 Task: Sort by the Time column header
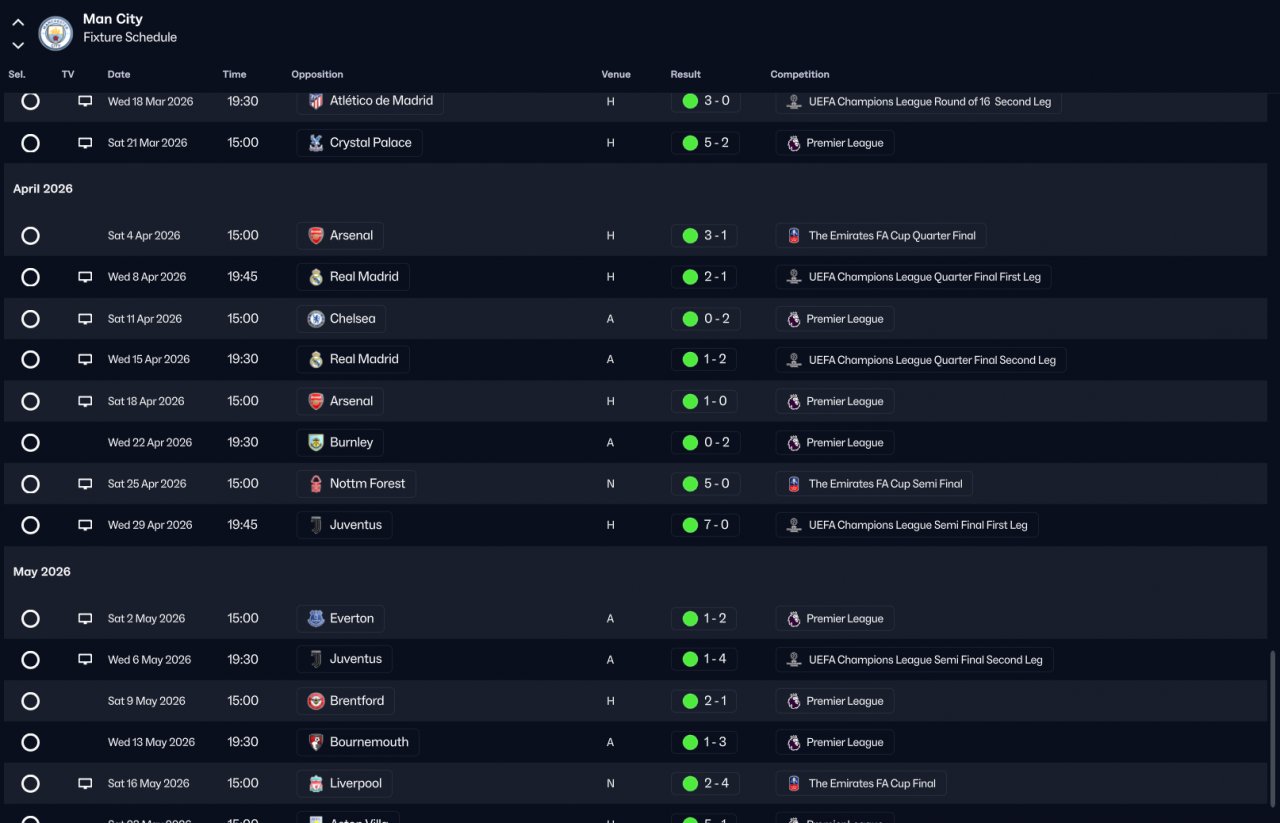click(x=234, y=74)
